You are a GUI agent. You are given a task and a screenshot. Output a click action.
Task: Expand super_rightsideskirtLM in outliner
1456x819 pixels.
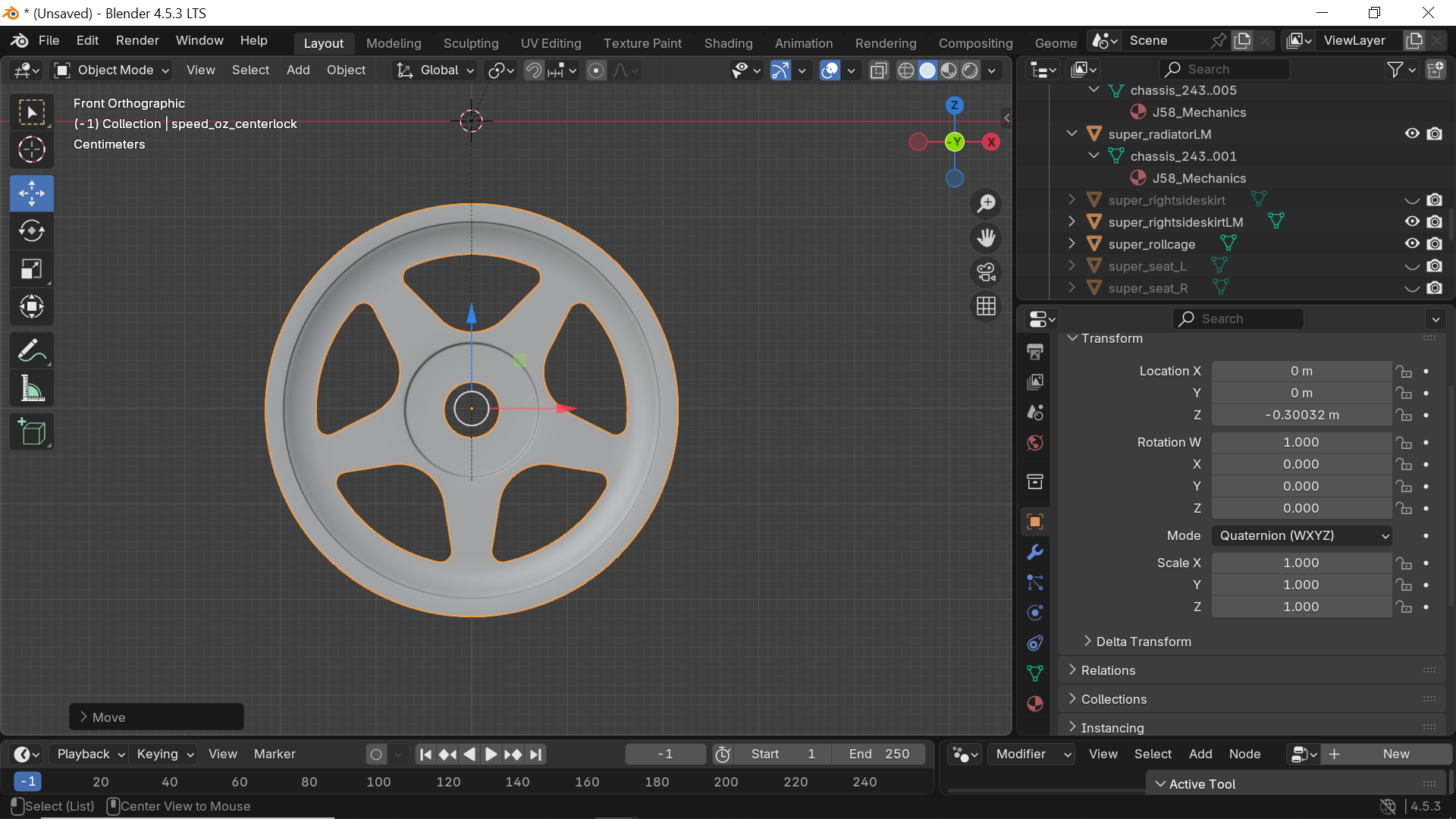(1072, 221)
